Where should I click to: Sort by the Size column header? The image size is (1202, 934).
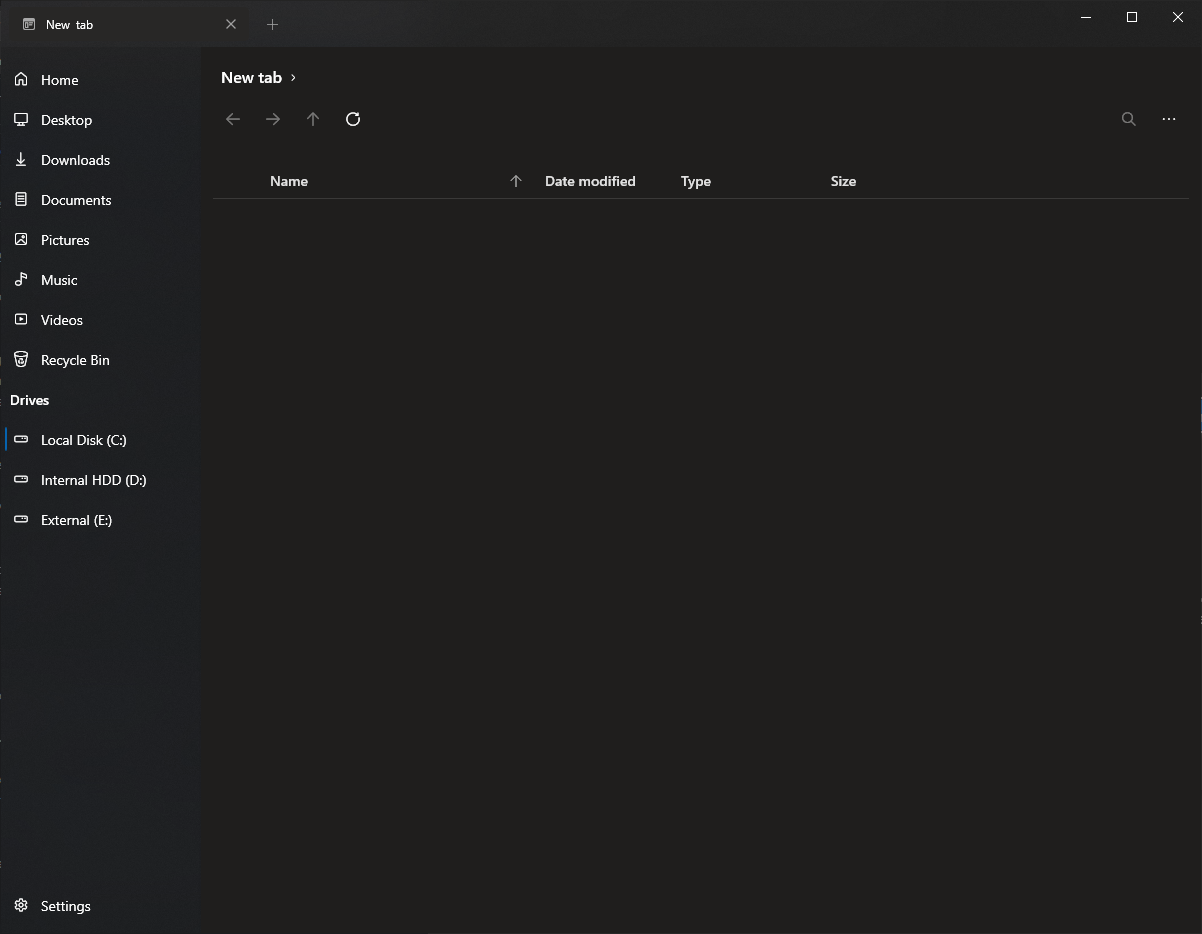click(x=843, y=181)
